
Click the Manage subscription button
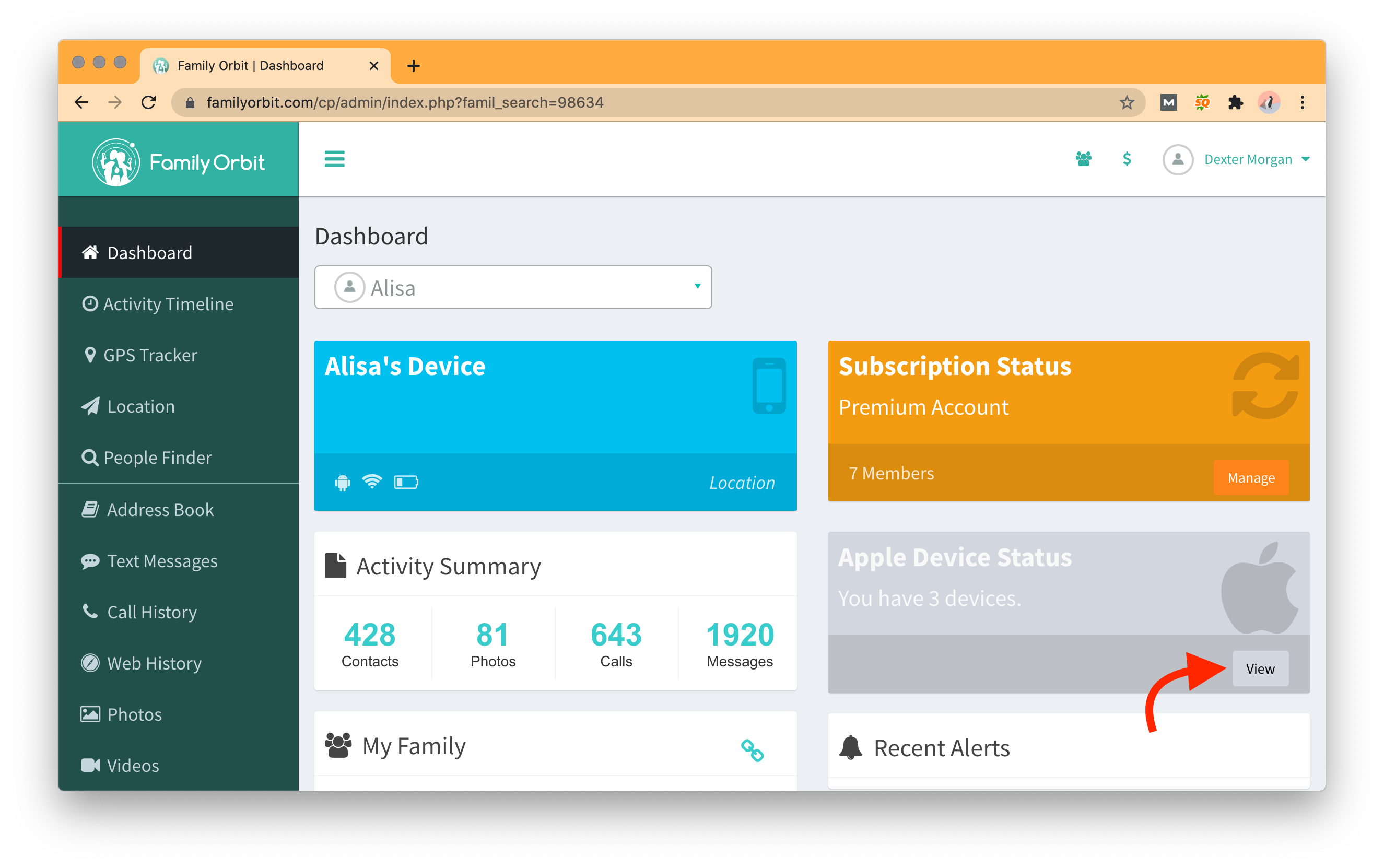1250,478
